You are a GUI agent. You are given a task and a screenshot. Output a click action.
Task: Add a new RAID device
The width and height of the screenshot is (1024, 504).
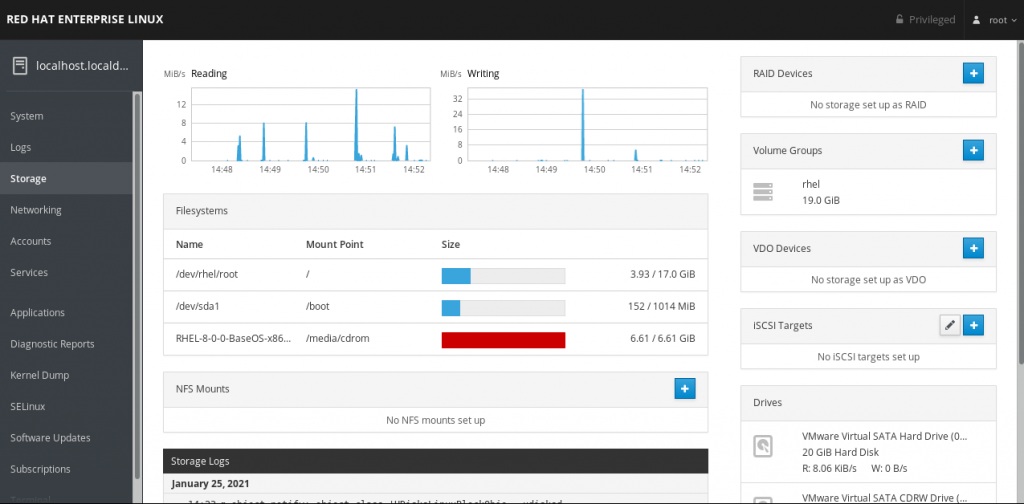point(973,73)
